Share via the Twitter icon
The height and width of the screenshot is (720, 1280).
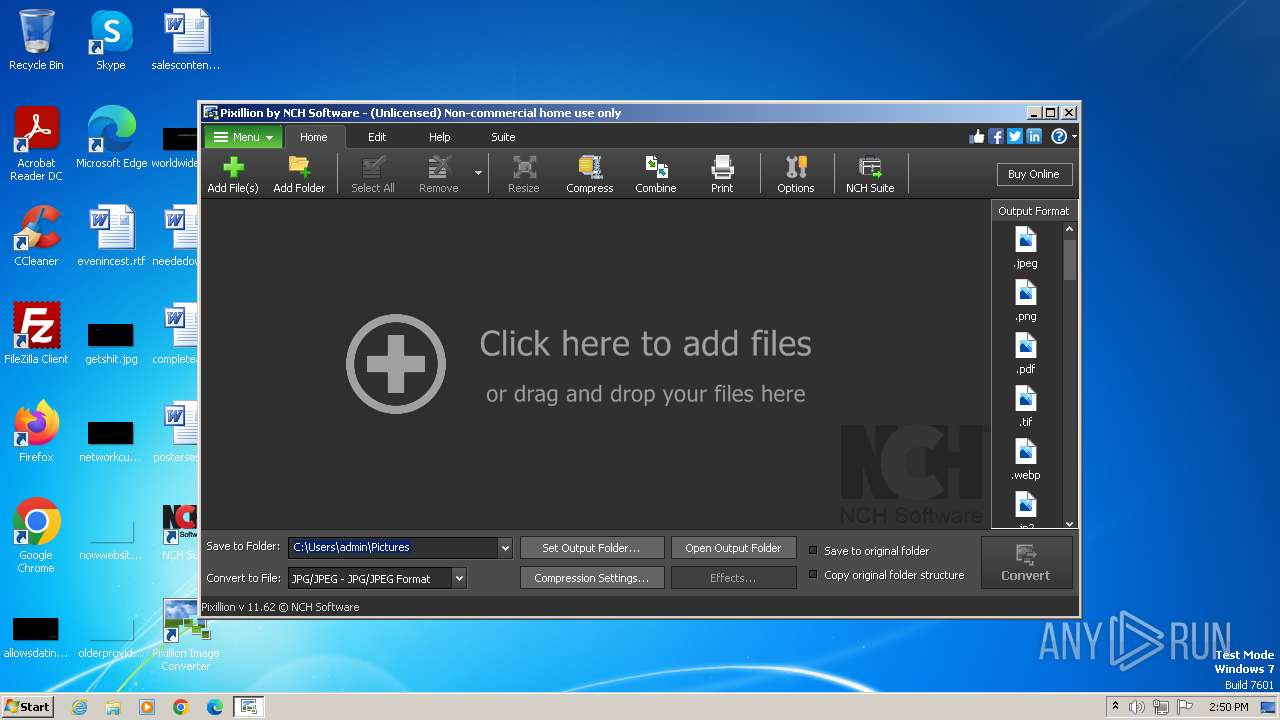[1015, 137]
